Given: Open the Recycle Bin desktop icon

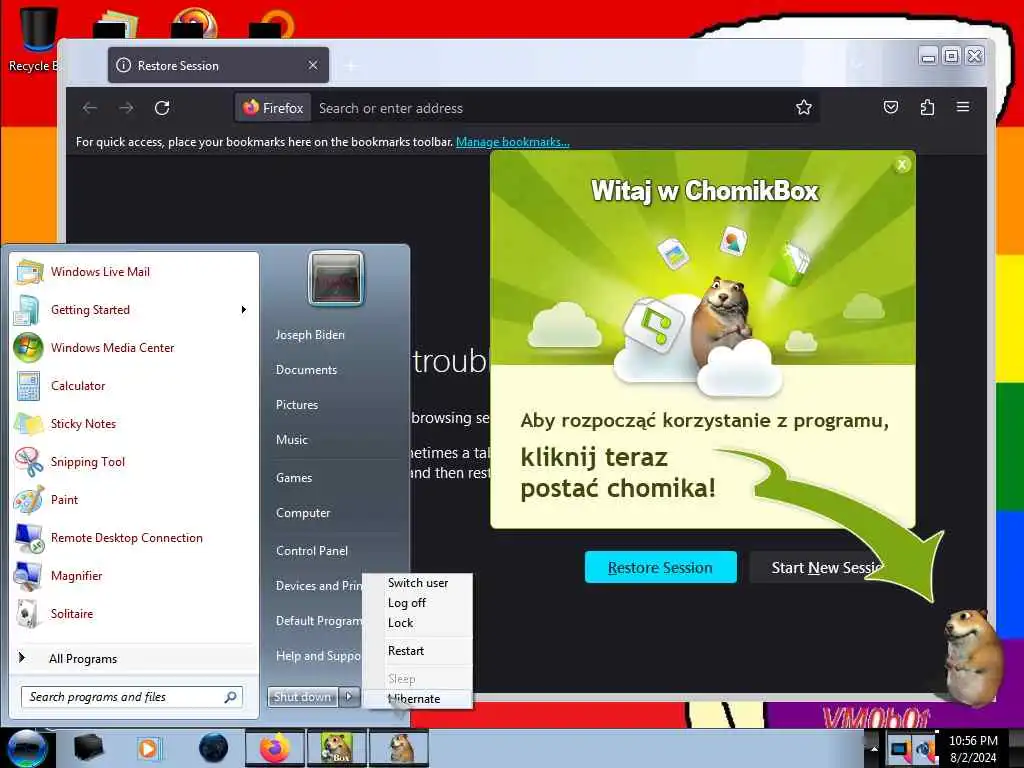Looking at the screenshot, I should coord(37,39).
